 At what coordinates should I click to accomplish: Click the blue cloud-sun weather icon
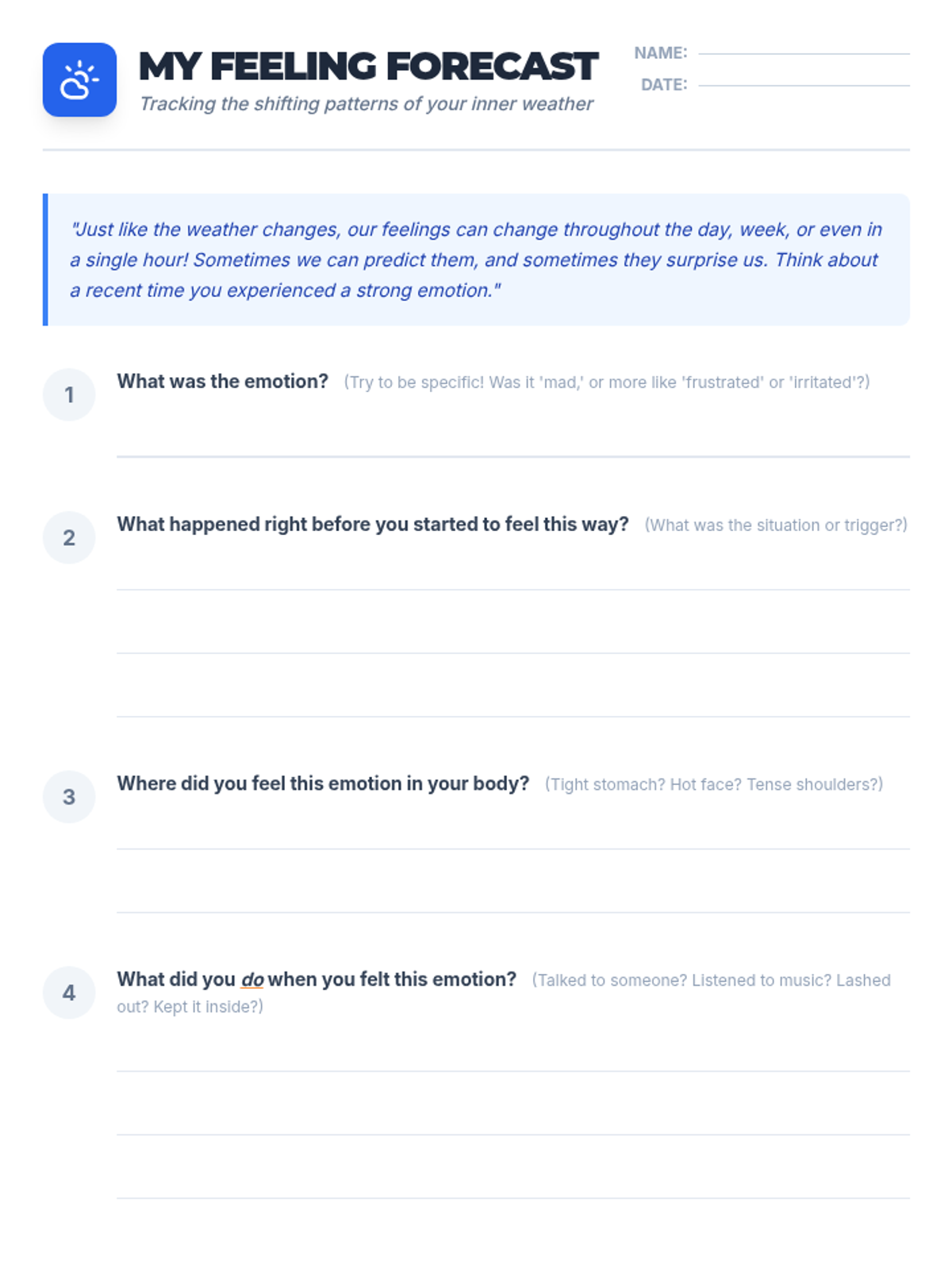[x=79, y=79]
